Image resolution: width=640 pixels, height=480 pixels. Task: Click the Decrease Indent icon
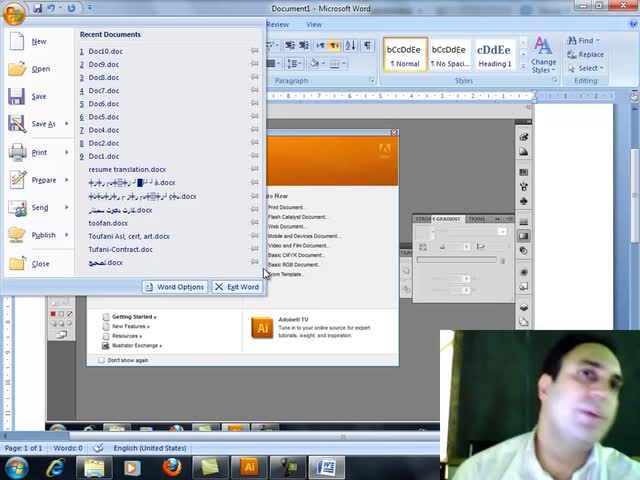pyautogui.click(x=290, y=45)
